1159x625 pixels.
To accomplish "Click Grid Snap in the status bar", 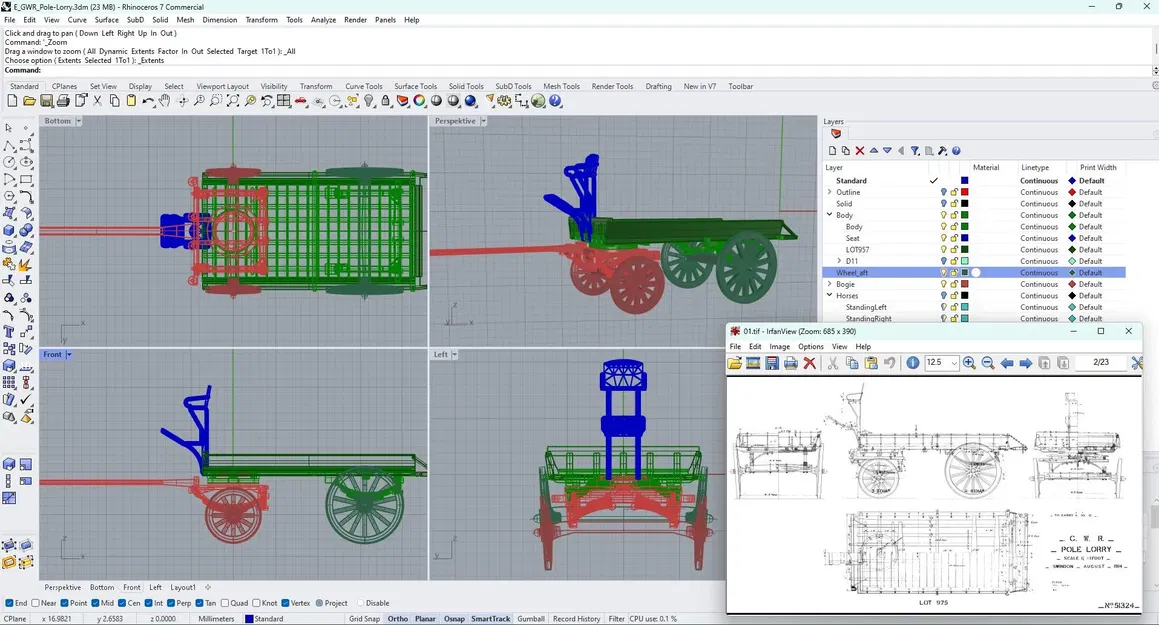I will [x=363, y=619].
